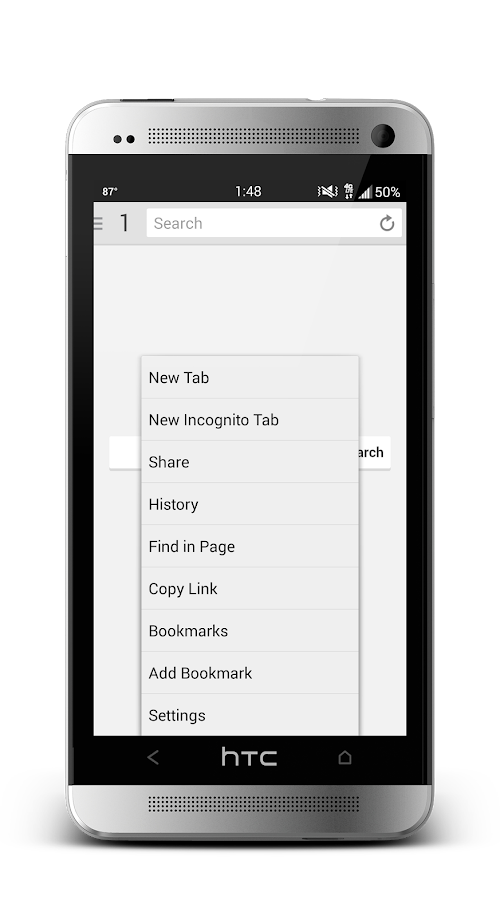The height and width of the screenshot is (916, 500).
Task: Open Bookmarks from the menu
Action: click(x=250, y=631)
